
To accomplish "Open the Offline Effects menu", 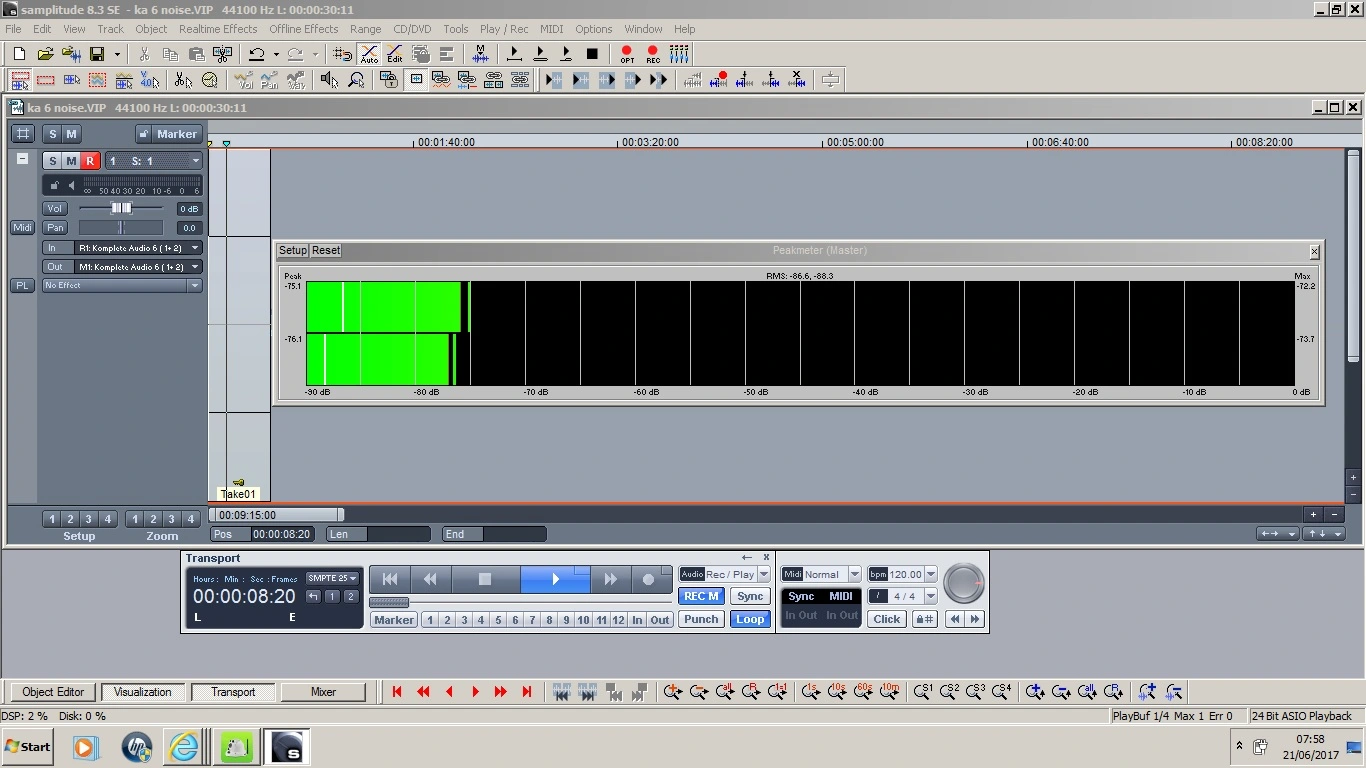I will pos(304,29).
